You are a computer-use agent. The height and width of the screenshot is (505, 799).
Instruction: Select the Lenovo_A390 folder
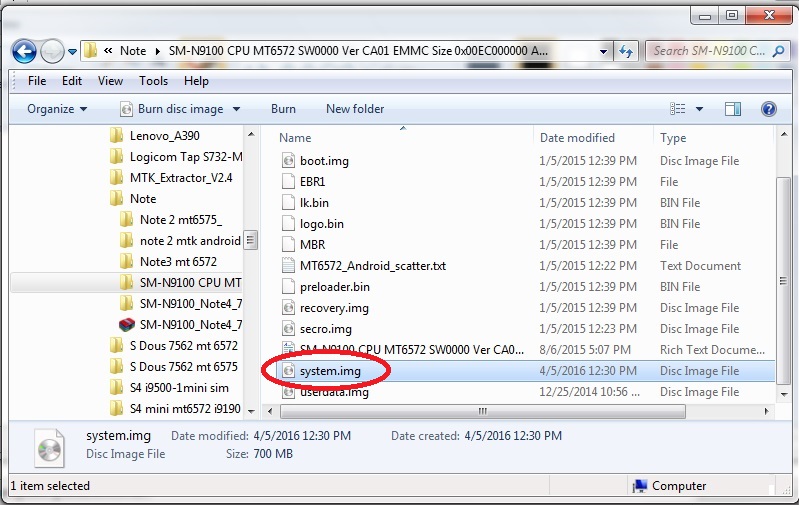155,136
